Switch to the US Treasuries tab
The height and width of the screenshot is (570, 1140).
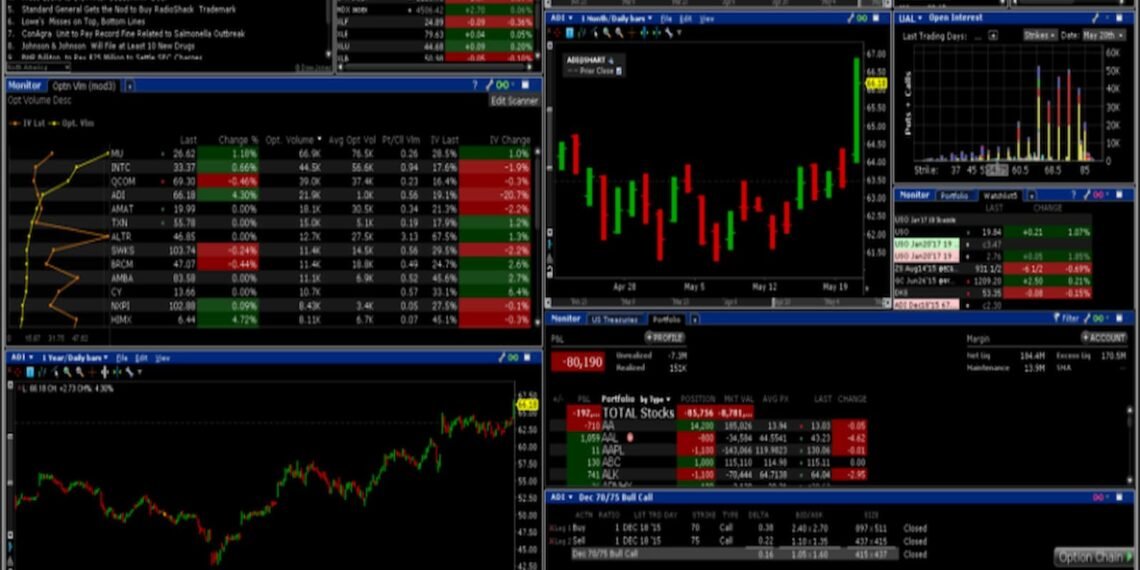616,319
